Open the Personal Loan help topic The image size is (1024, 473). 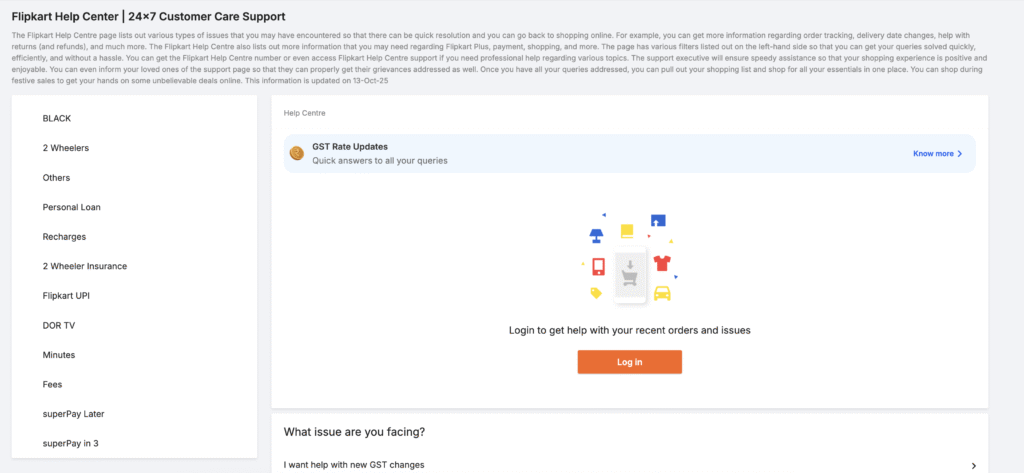coord(71,207)
